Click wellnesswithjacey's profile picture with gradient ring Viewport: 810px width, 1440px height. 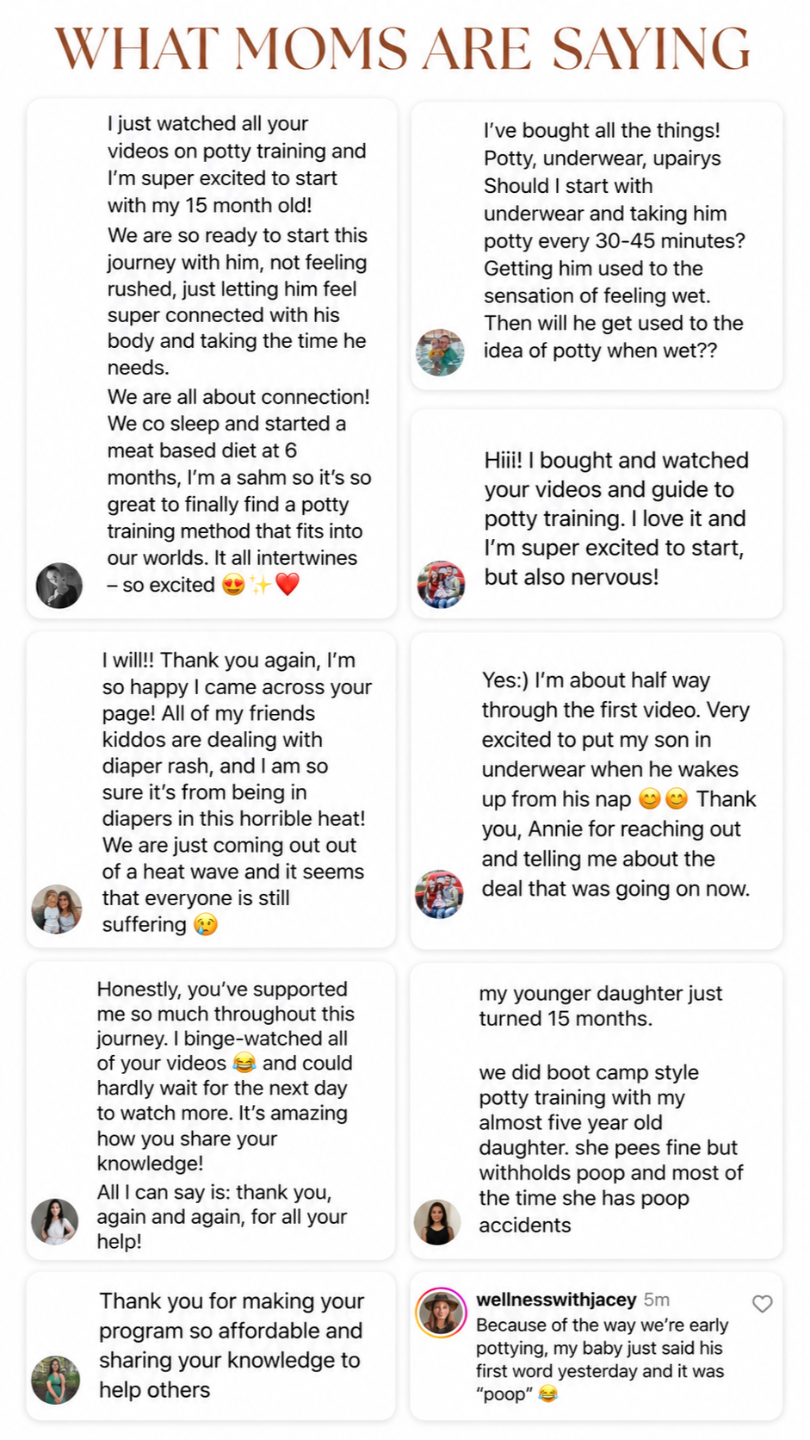[441, 1313]
